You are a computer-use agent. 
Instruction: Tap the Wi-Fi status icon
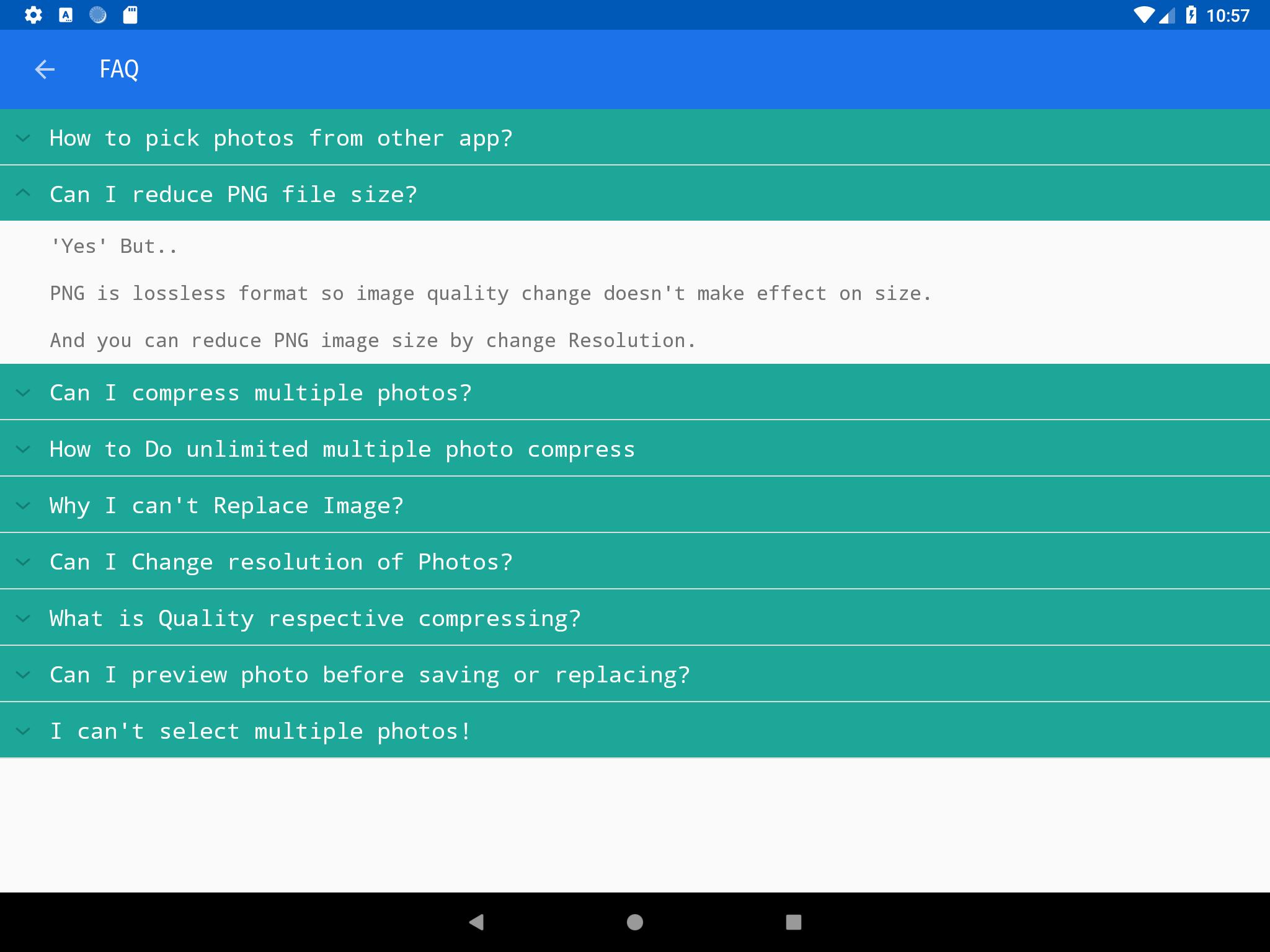pos(1143,15)
